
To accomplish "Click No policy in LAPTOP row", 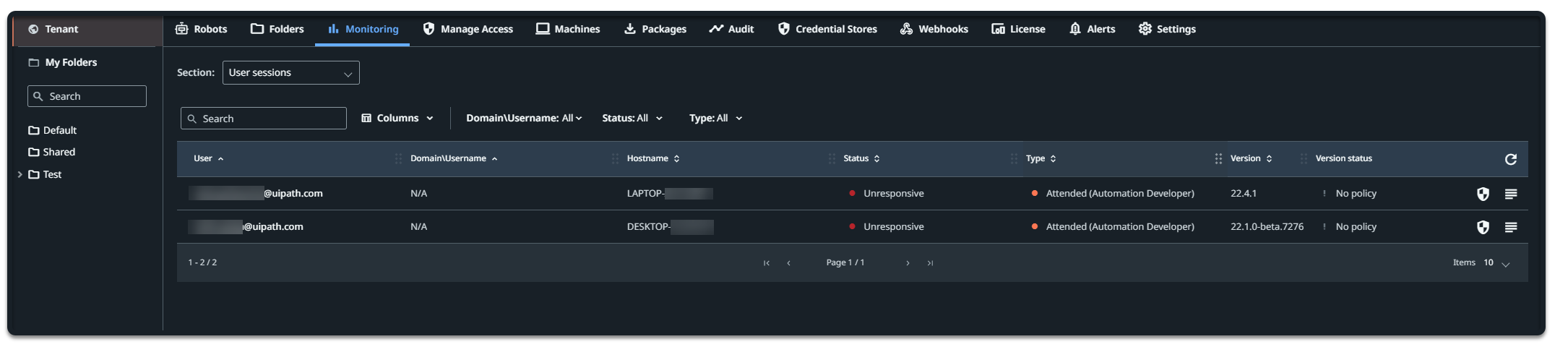I will click(x=1356, y=193).
